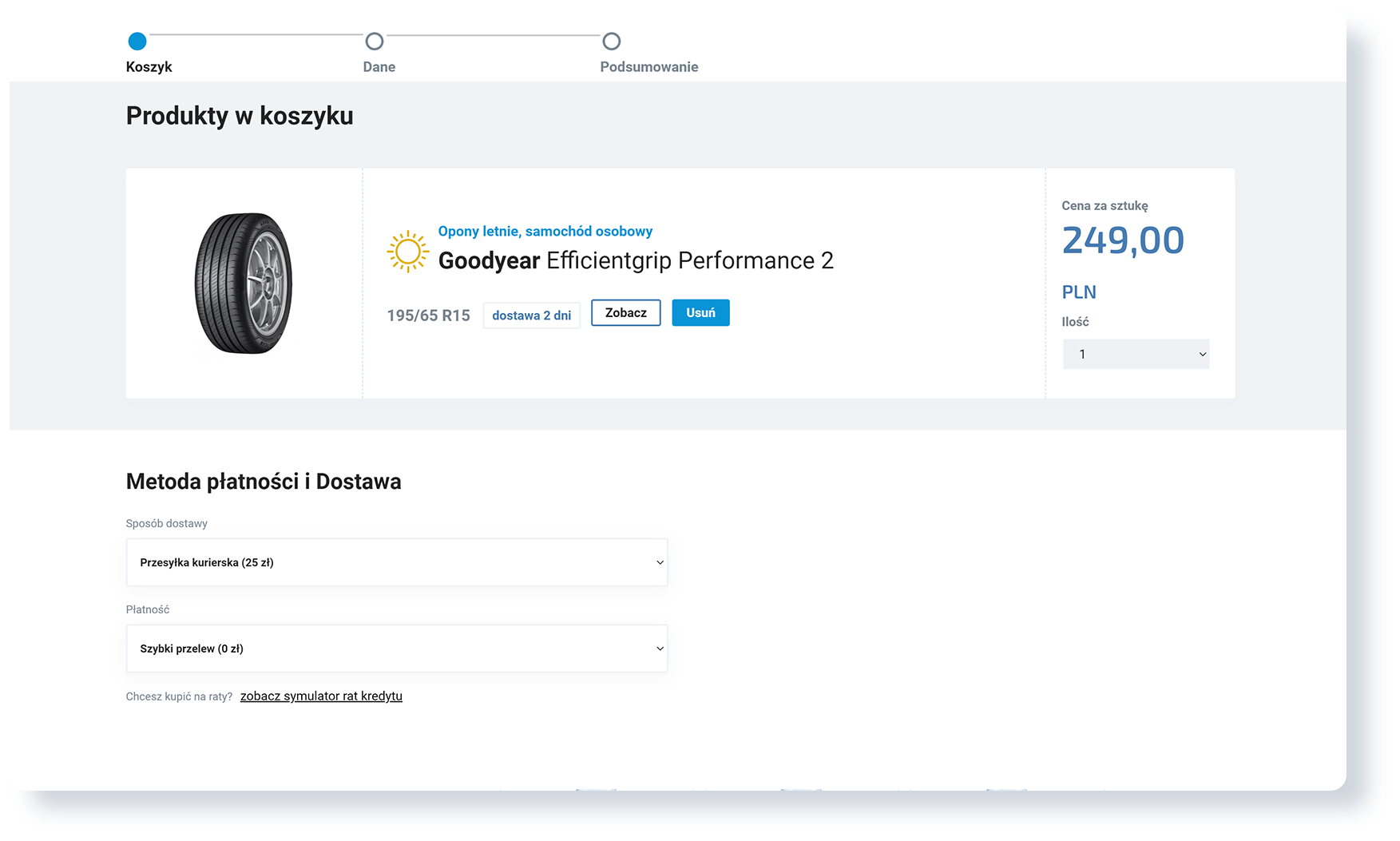Click the Cena za sztukę label
This screenshot has width=1400, height=841.
coord(1105,205)
